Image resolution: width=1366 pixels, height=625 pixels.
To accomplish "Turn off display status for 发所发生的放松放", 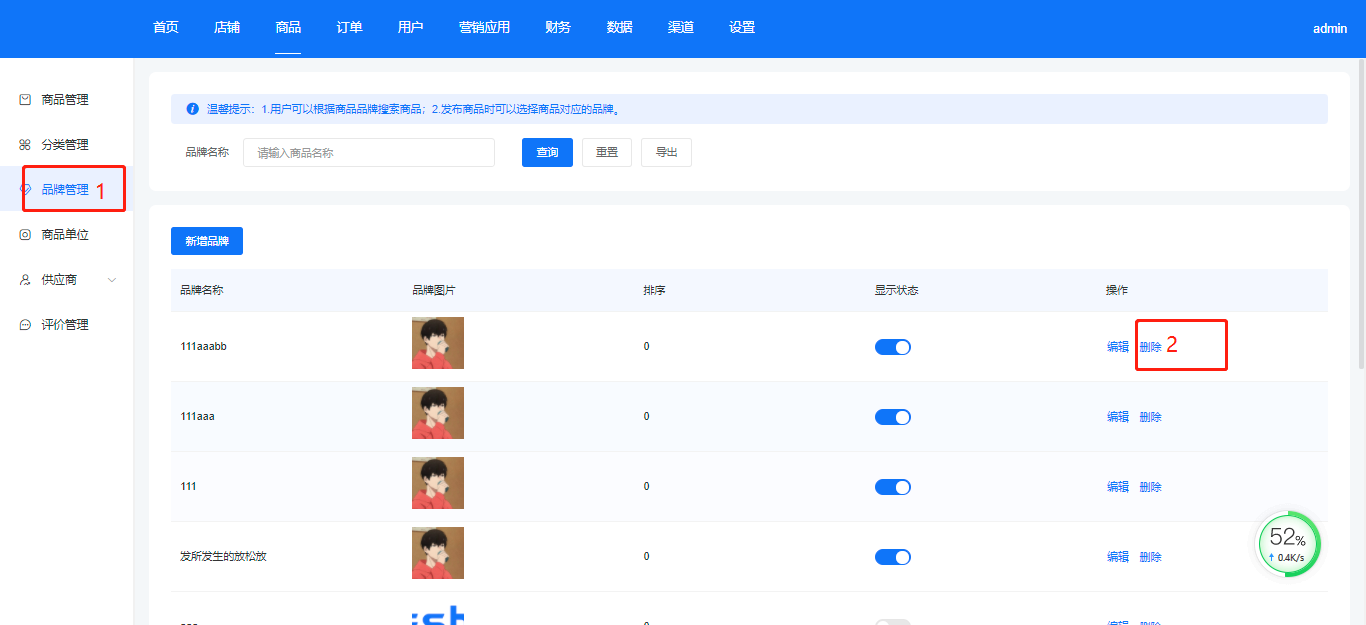I will click(892, 557).
